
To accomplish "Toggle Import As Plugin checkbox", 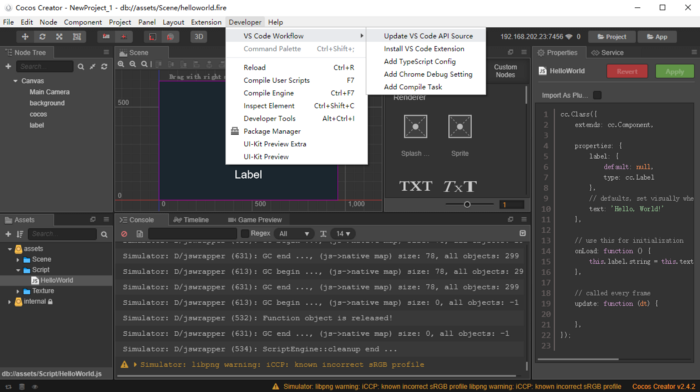I will [597, 95].
